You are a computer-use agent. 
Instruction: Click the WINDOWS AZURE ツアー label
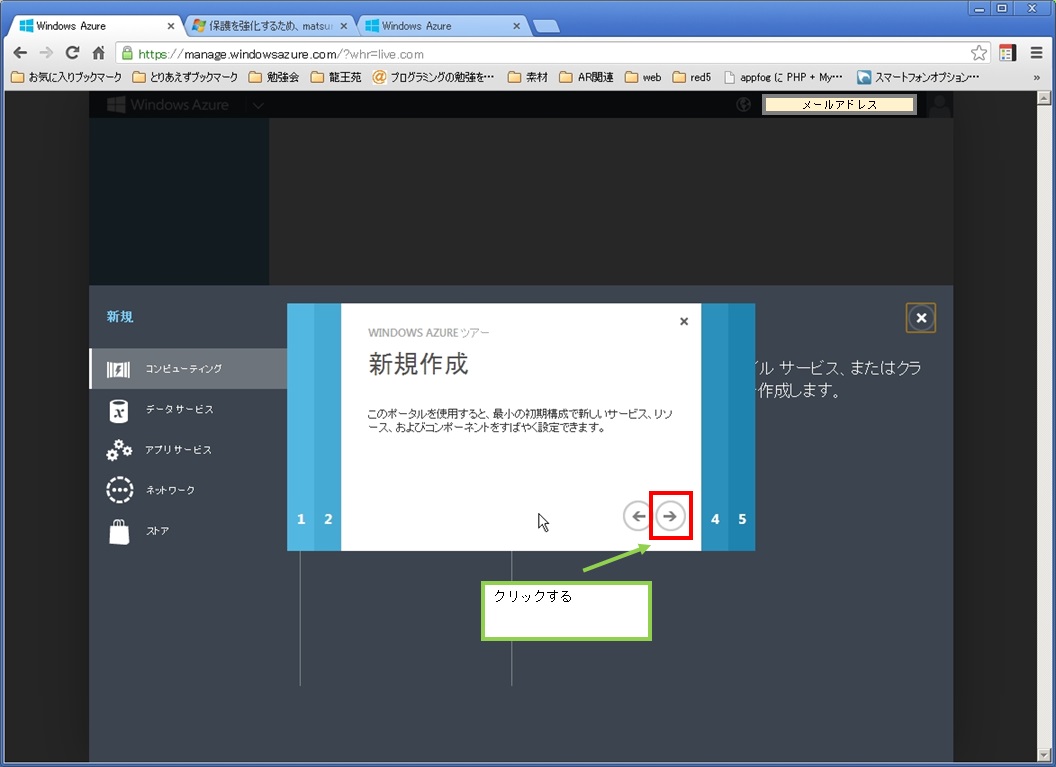click(428, 333)
